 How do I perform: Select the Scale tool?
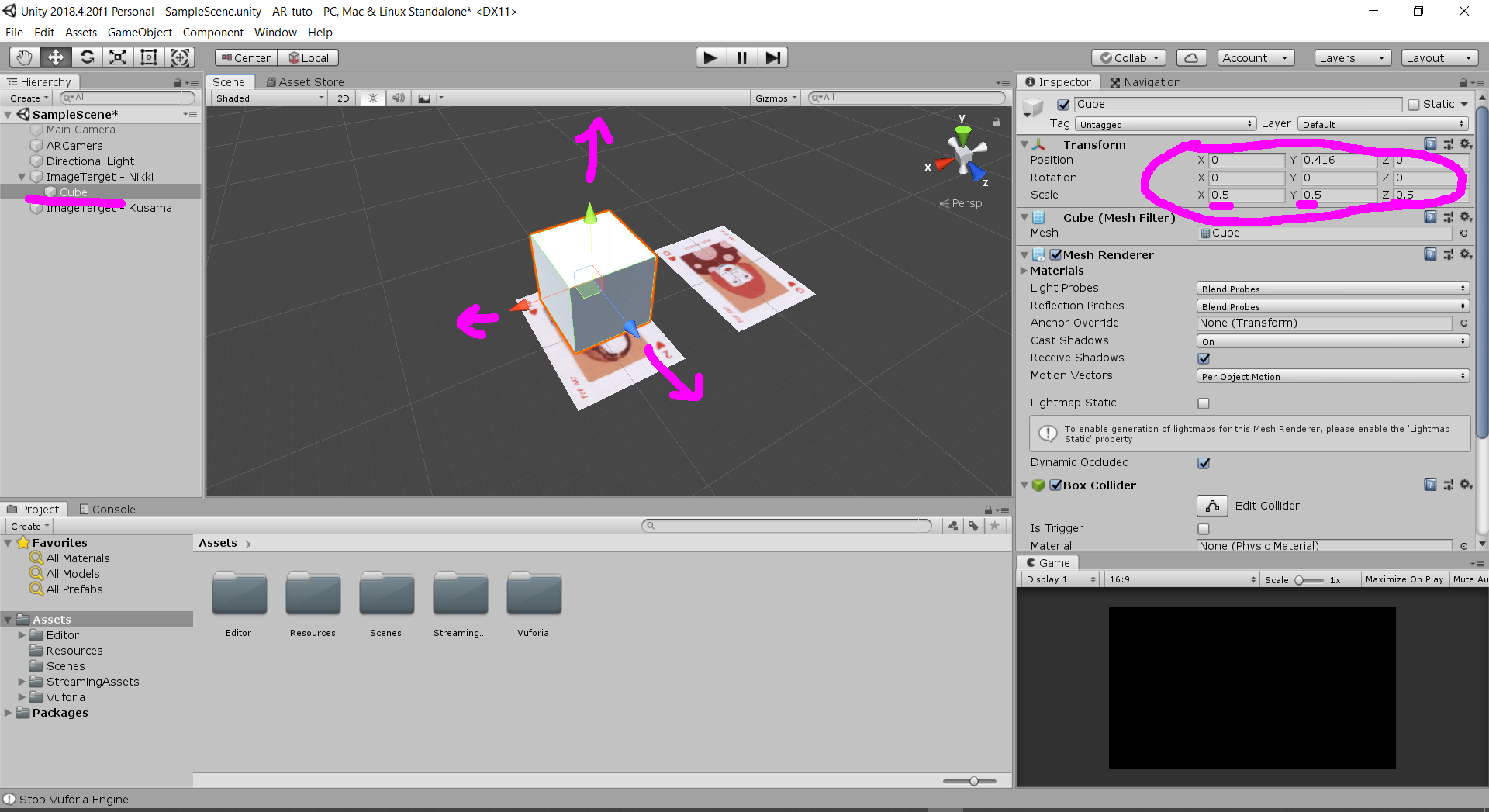pos(118,57)
